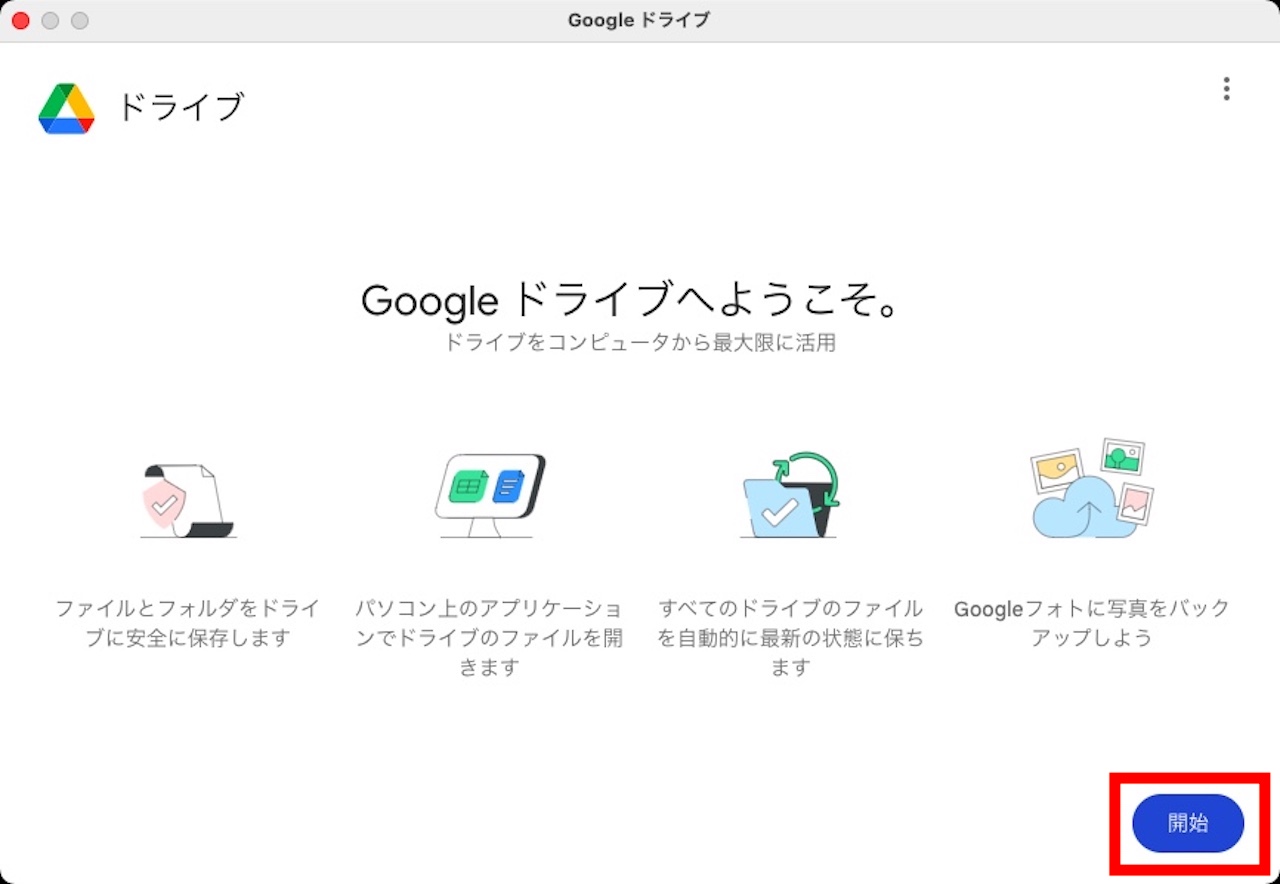
Task: Close the Google ドライブ window
Action: 20,20
